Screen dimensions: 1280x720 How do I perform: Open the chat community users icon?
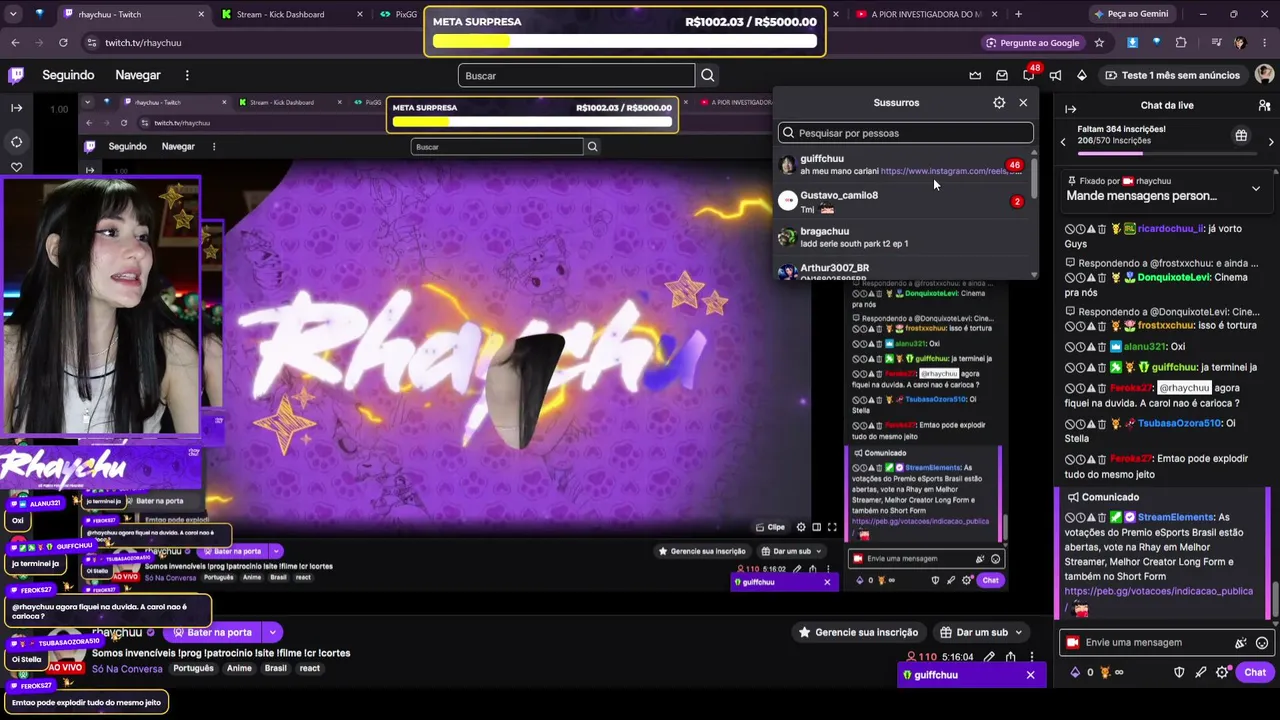coord(1264,105)
